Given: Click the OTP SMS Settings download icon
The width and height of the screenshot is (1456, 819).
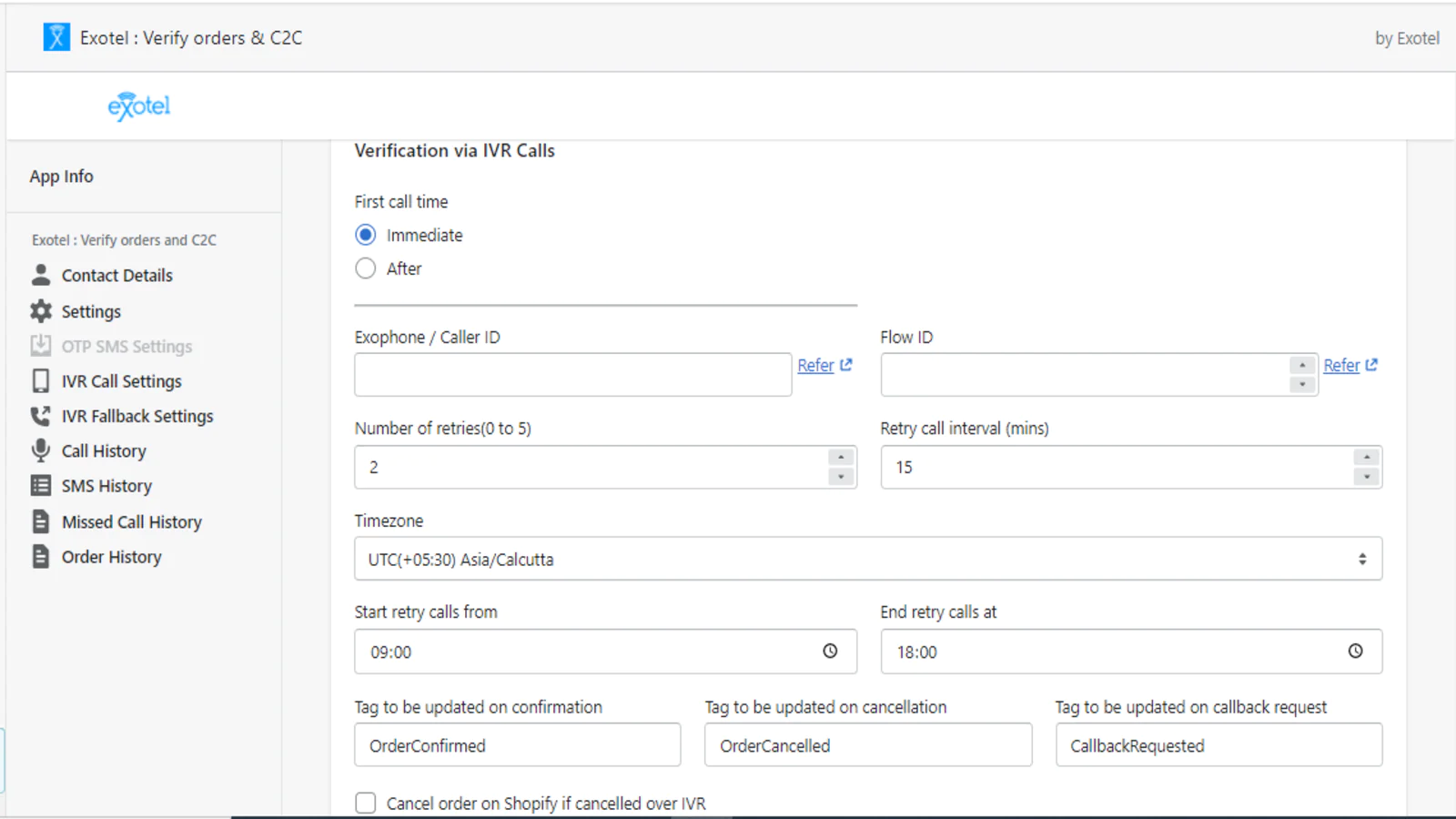Looking at the screenshot, I should click(x=41, y=346).
